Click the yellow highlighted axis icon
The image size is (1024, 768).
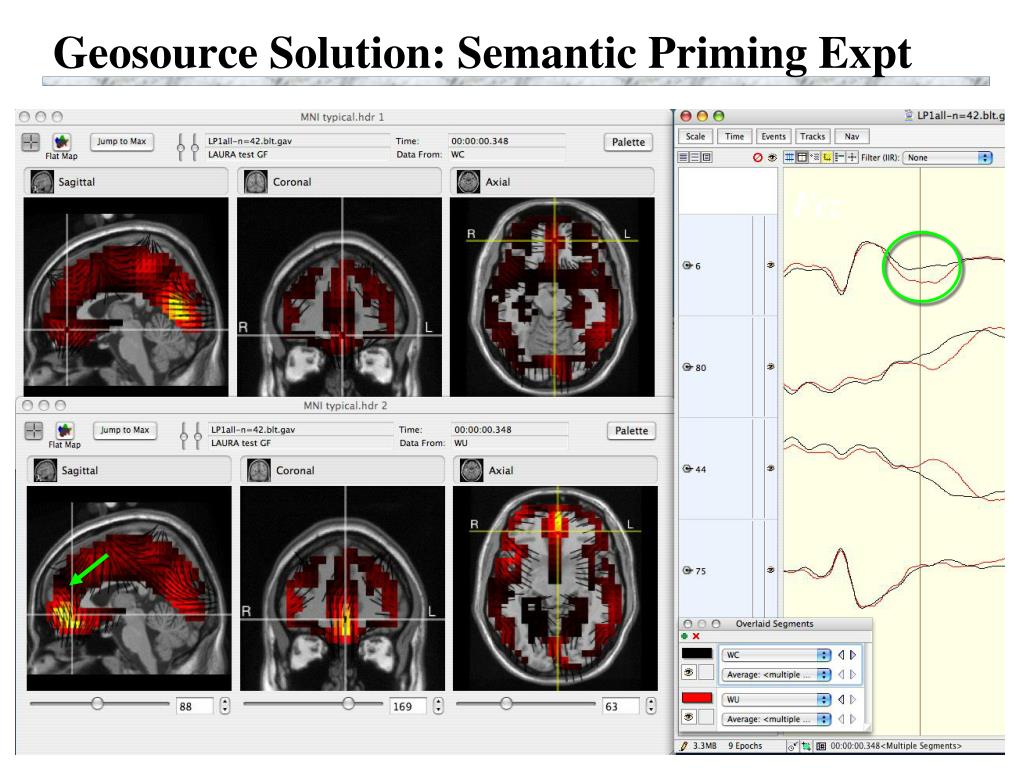click(827, 157)
